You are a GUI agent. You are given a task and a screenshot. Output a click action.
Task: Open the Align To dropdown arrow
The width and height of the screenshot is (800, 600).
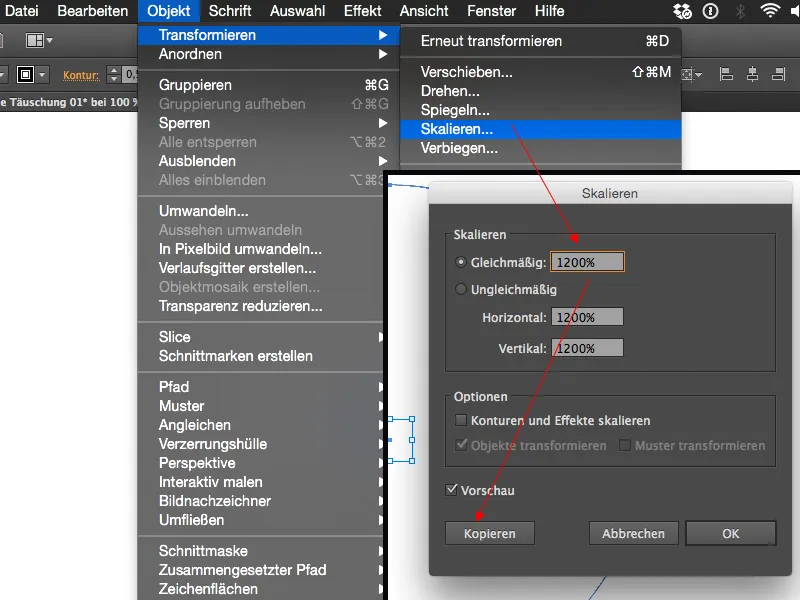point(698,75)
